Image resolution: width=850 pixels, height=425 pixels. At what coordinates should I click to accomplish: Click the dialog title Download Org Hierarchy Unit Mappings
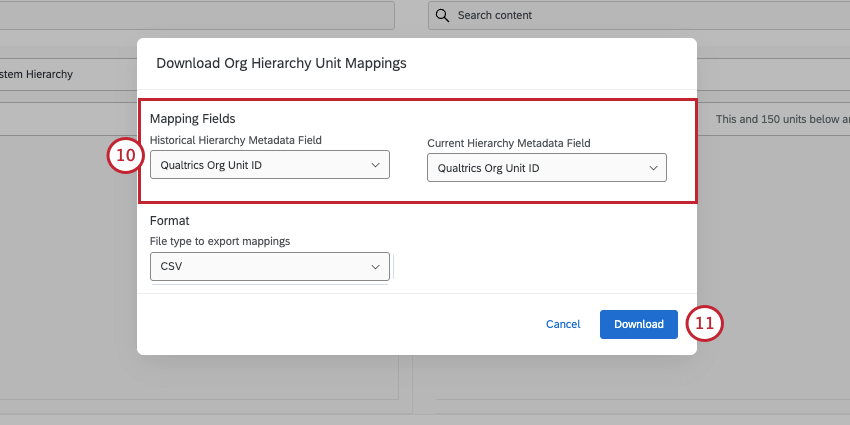[281, 63]
